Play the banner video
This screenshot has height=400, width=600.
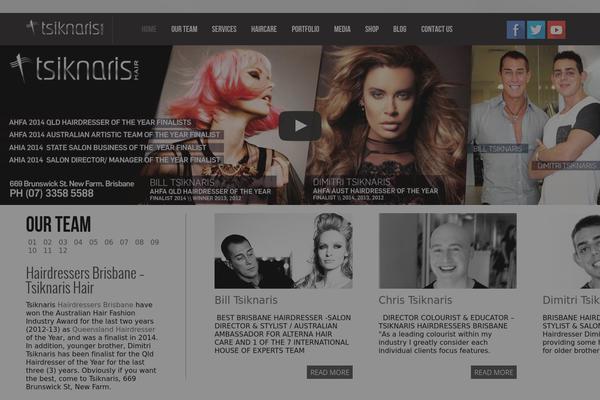(300, 126)
